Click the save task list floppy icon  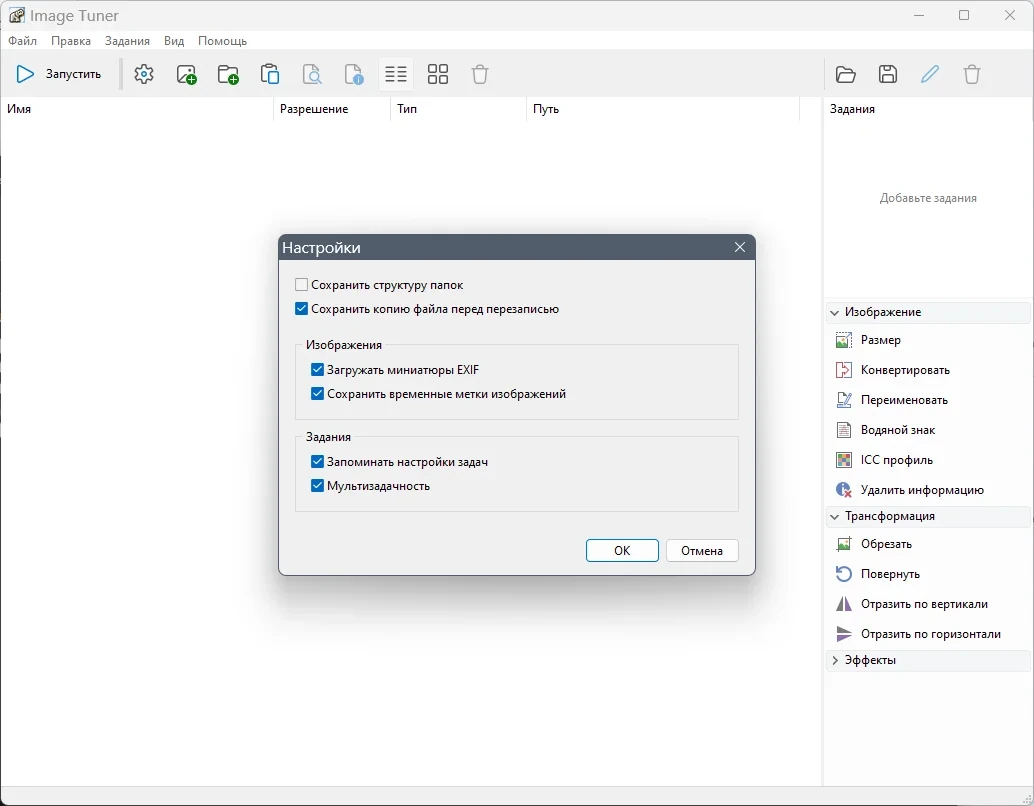[888, 74]
